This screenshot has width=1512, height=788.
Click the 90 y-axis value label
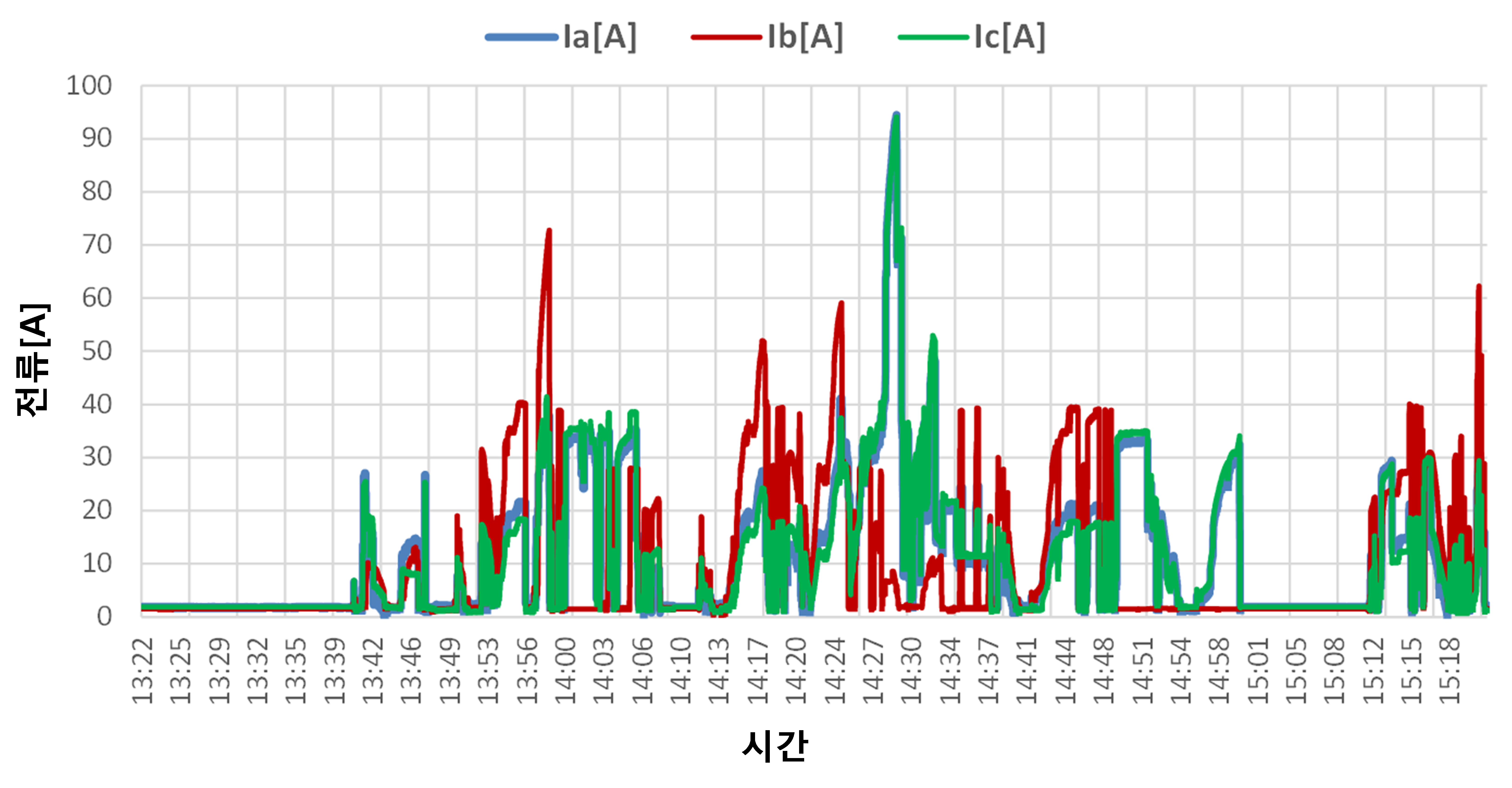[97, 138]
